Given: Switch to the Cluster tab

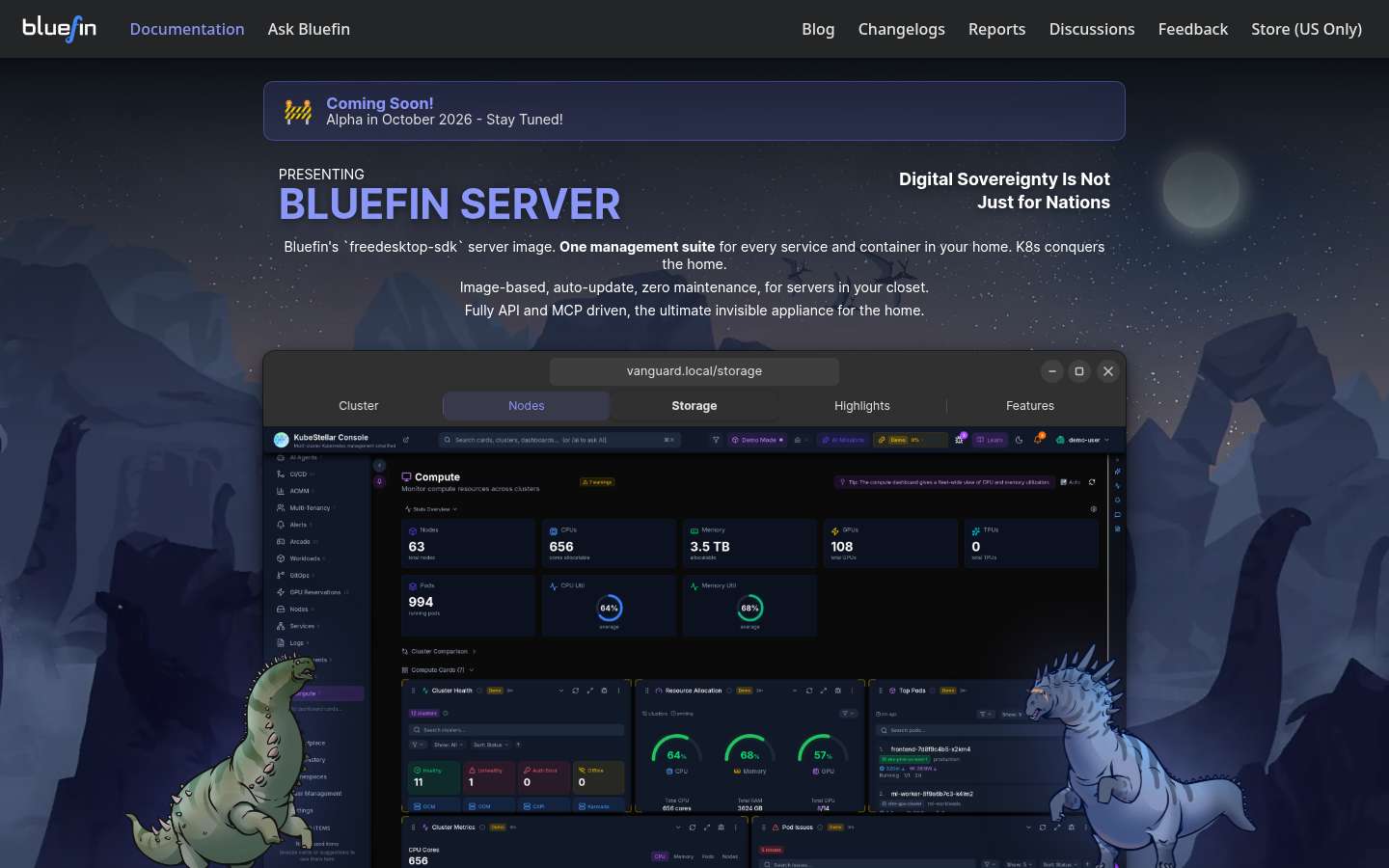Looking at the screenshot, I should point(359,406).
